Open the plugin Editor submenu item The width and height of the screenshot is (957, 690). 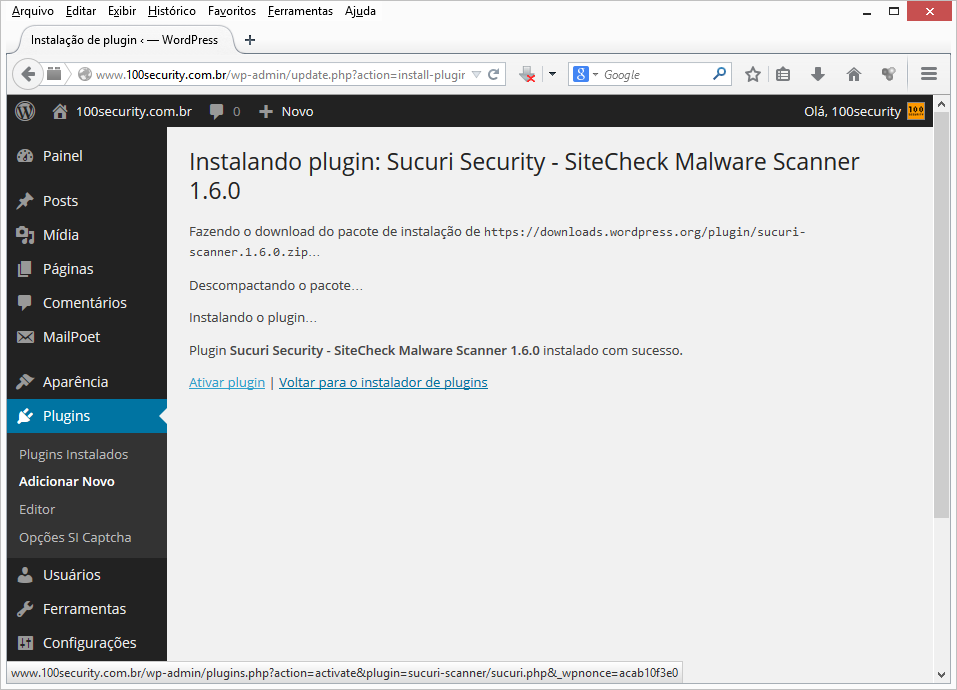pos(37,509)
